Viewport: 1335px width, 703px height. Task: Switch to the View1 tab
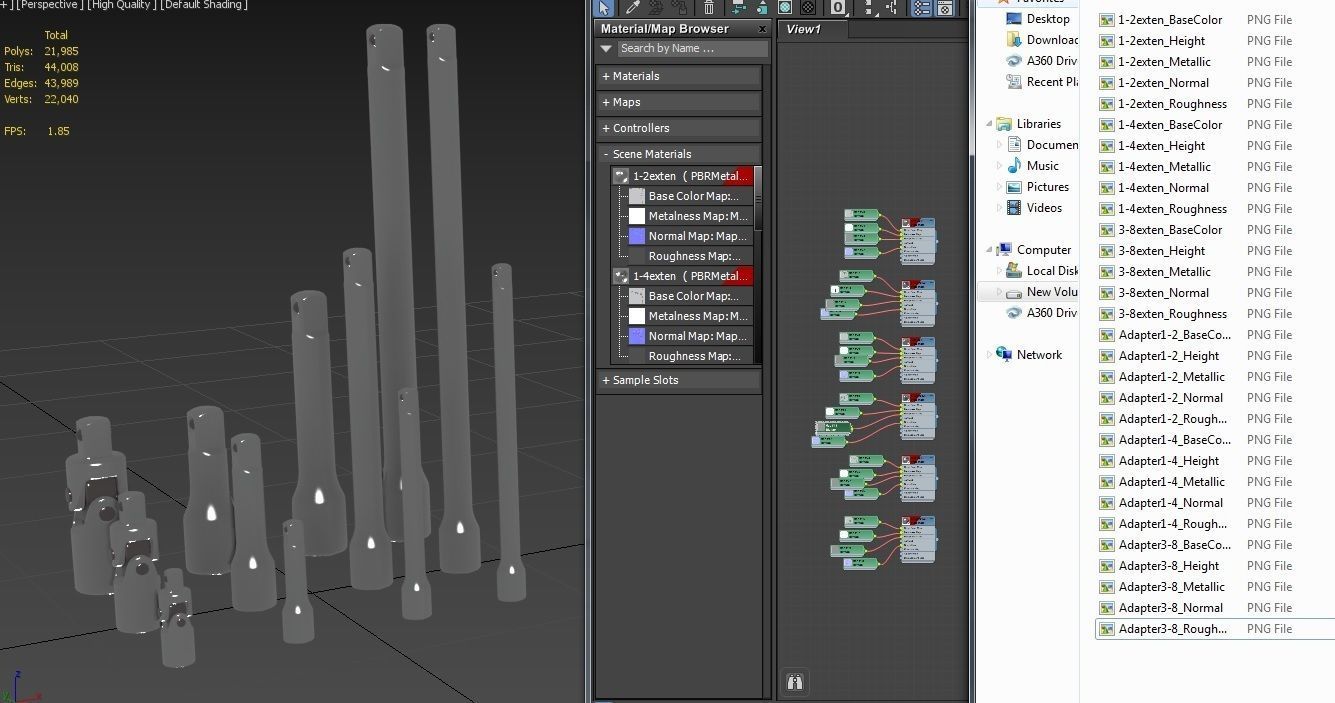point(805,29)
